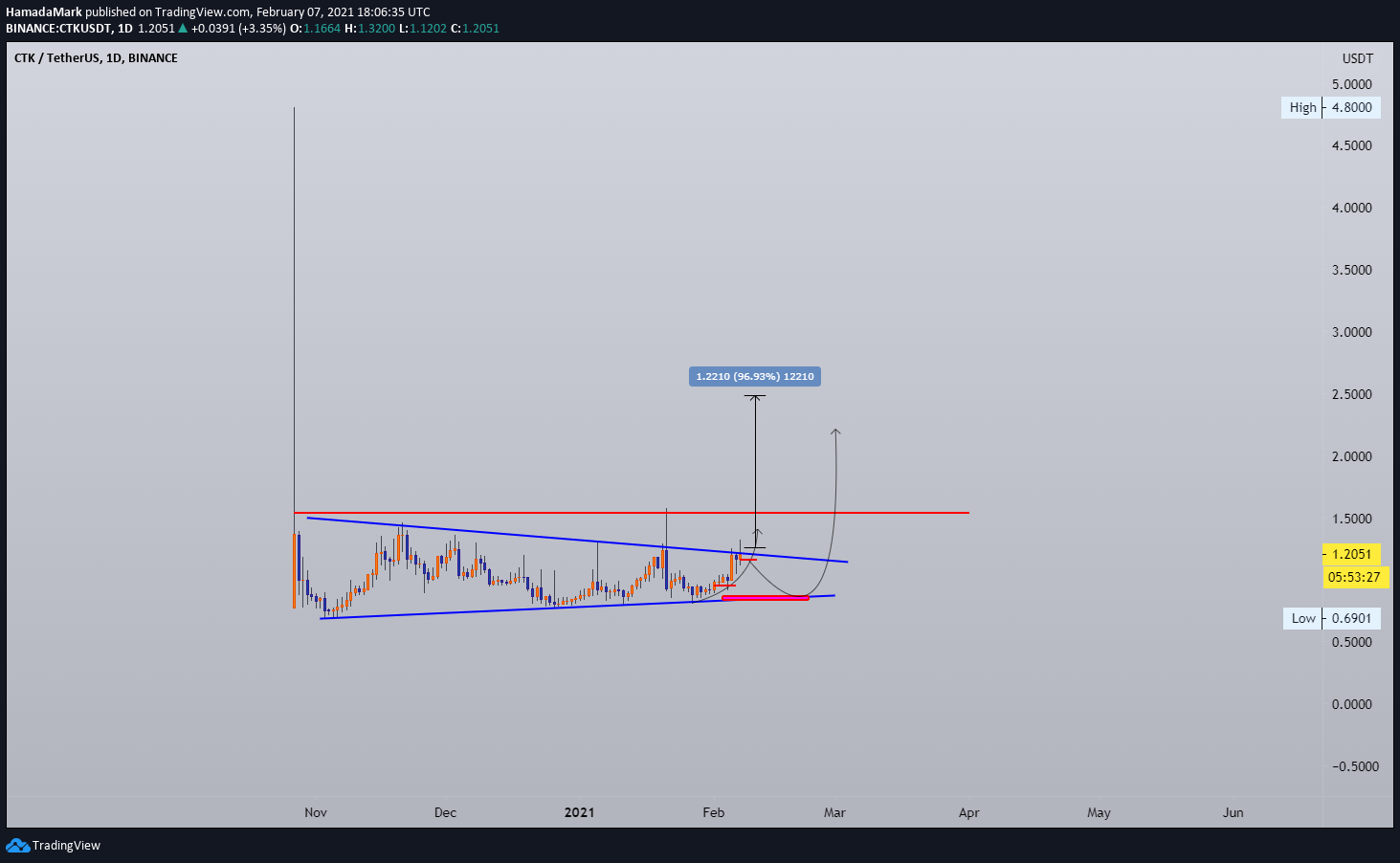This screenshot has height=863, width=1400.
Task: Click the 5.0000 price axis label
Action: (1351, 84)
